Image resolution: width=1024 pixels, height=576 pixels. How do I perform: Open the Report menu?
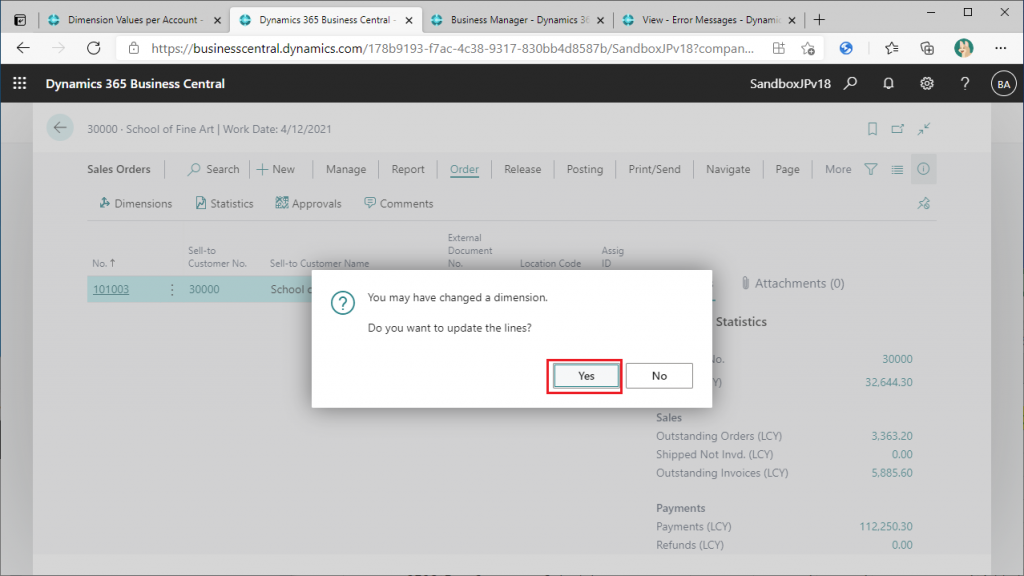tap(408, 169)
